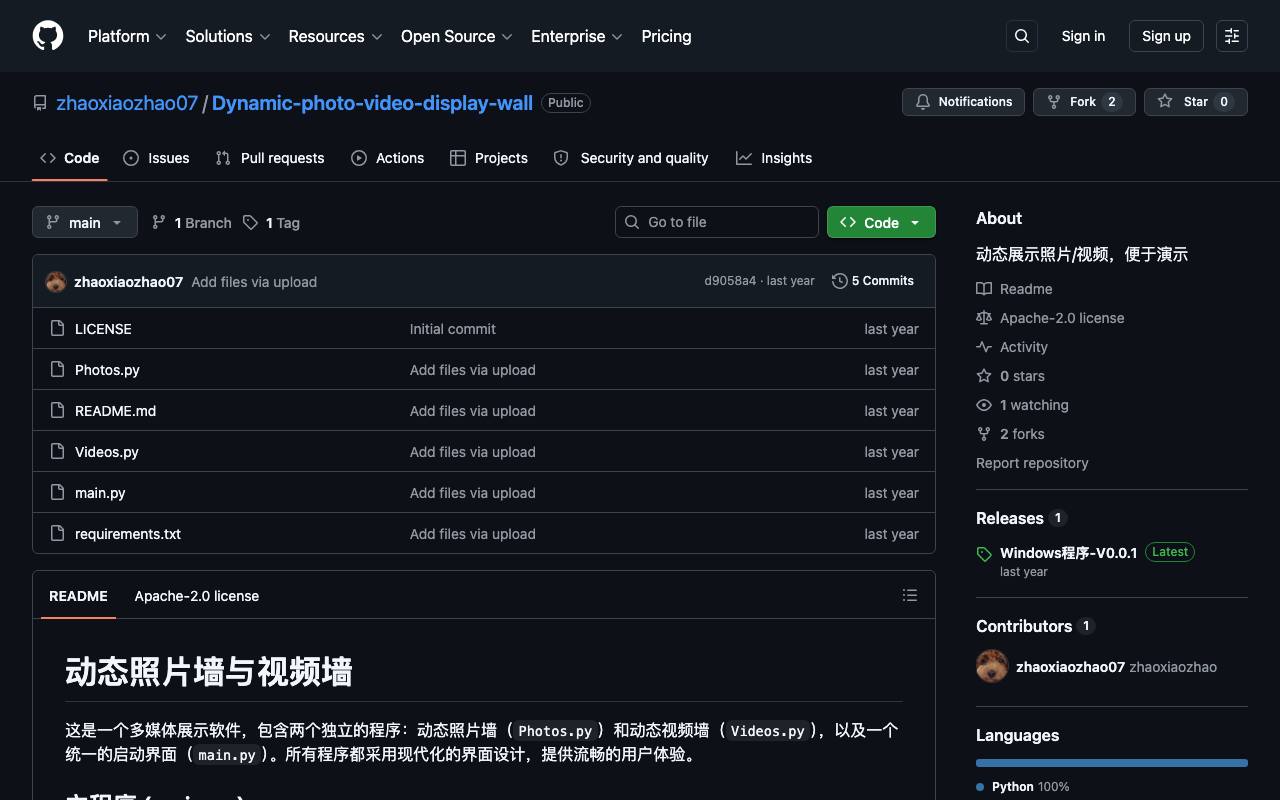
Task: Click the contributor avatar zhaoxiaozhao07
Action: [x=992, y=666]
